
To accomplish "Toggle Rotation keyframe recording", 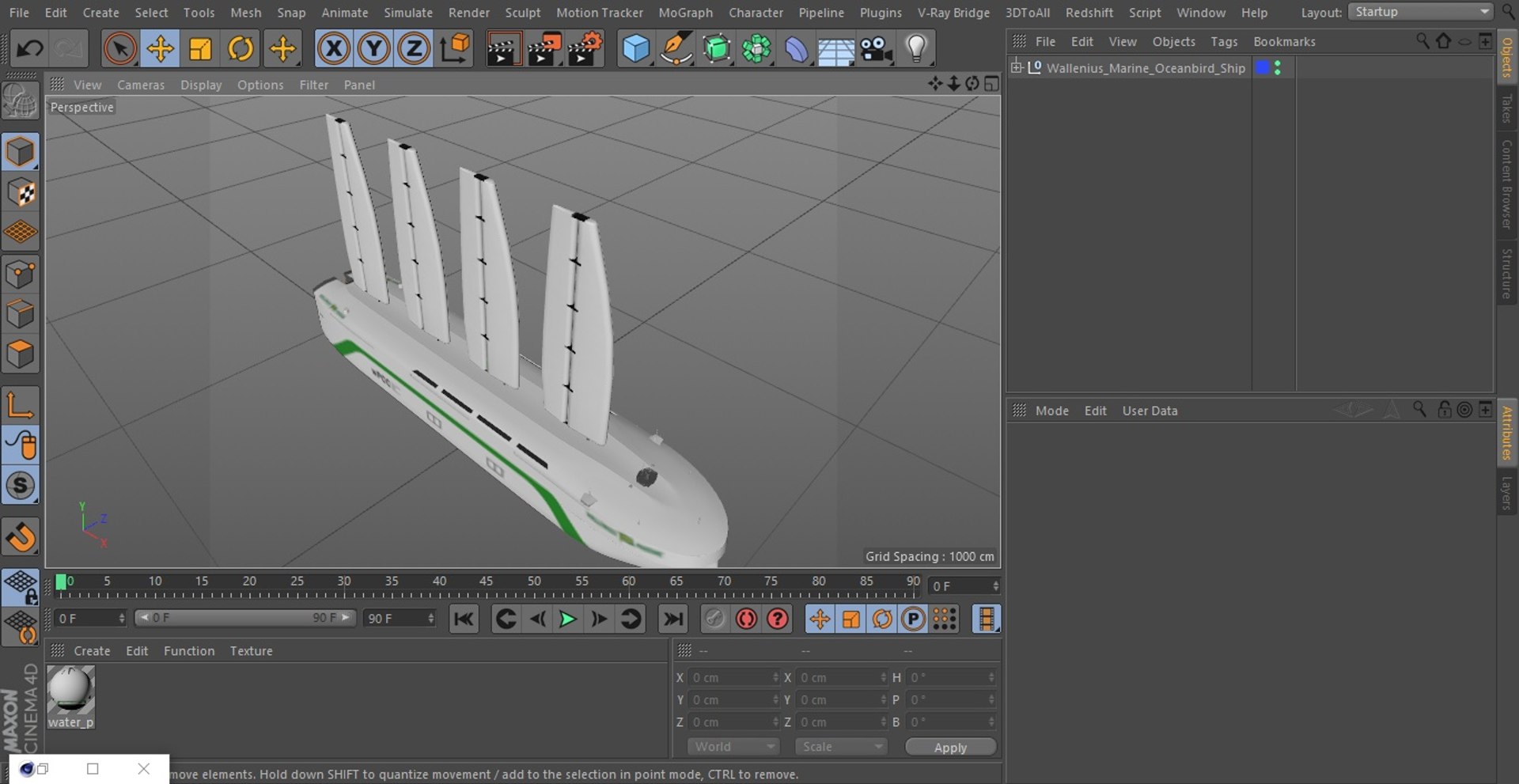I will coord(881,619).
